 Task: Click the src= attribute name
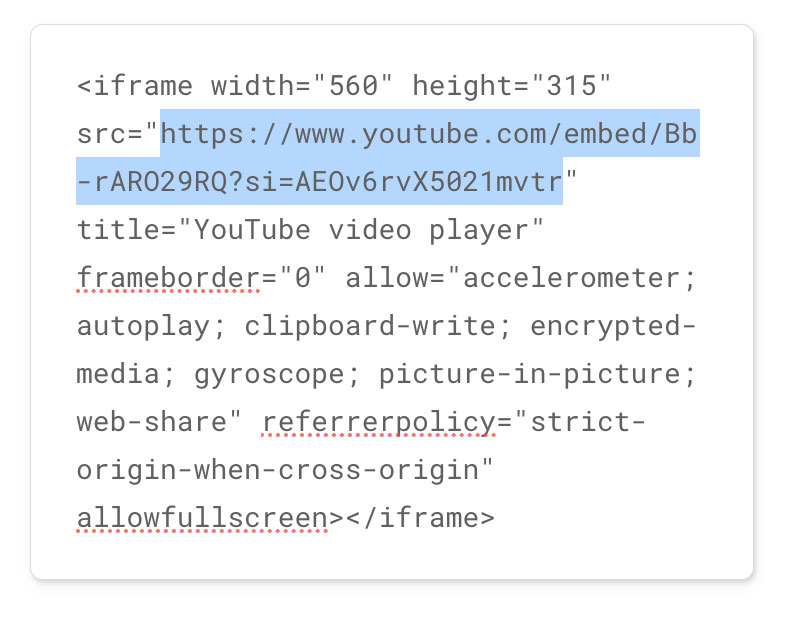110,134
